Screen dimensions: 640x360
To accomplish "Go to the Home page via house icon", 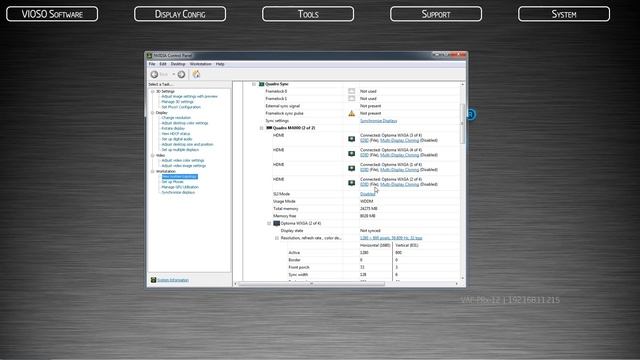I will 196,74.
